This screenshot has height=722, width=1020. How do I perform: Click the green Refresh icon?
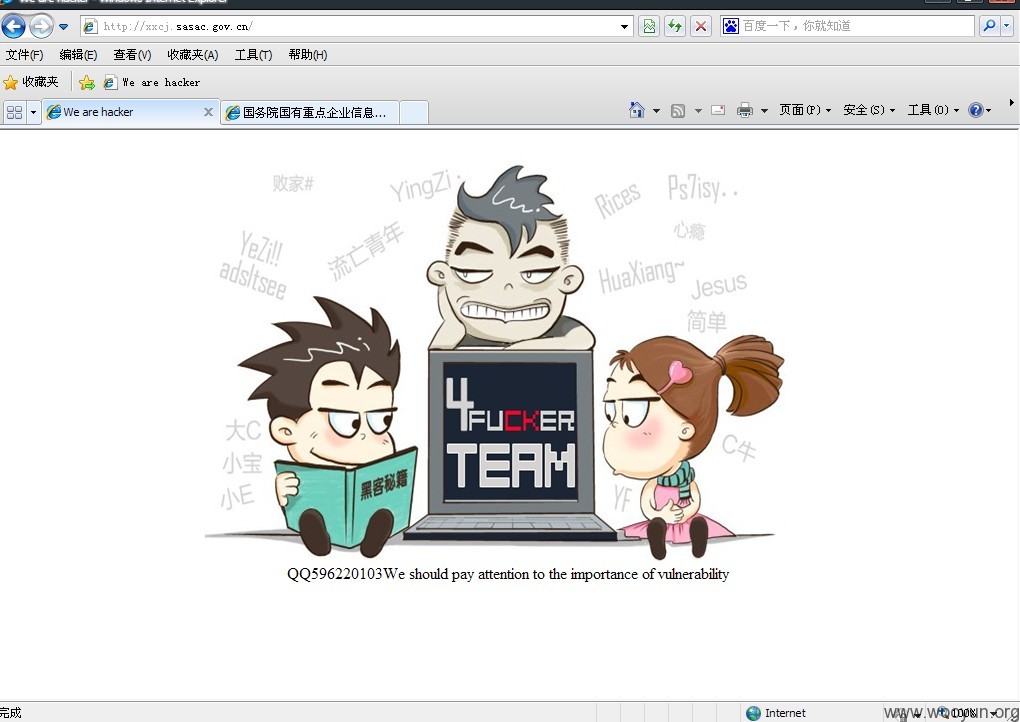pyautogui.click(x=675, y=27)
